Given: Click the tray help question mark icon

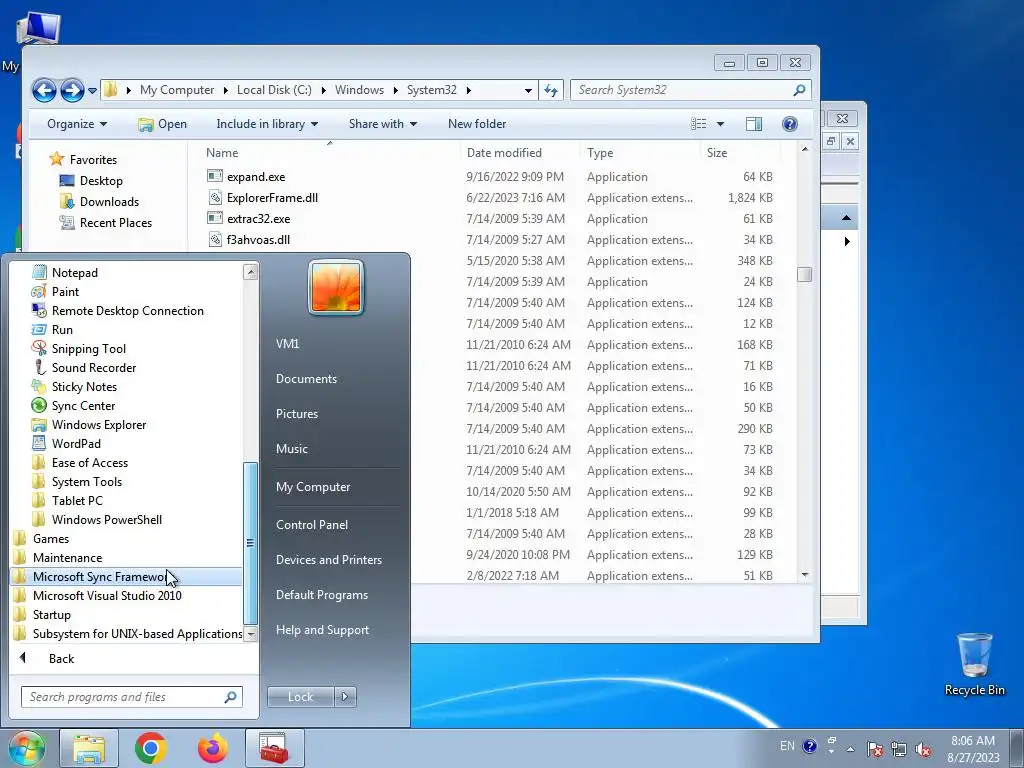Looking at the screenshot, I should 810,746.
